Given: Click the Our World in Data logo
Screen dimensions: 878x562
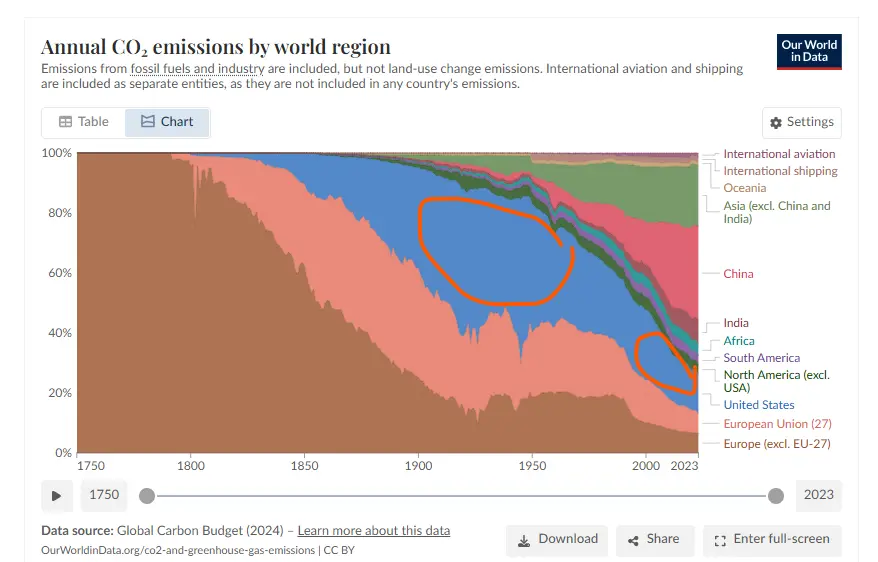Looking at the screenshot, I should [809, 51].
